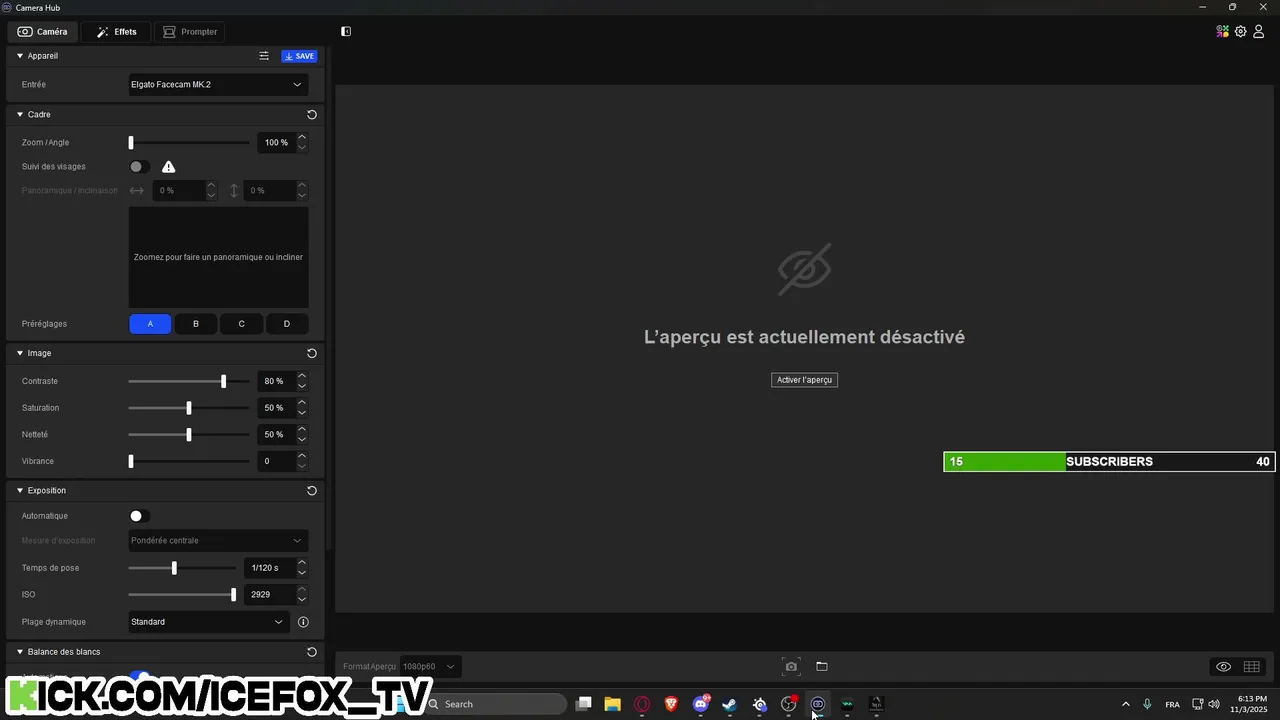Reset the Balance des blancs section
This screenshot has width=1280, height=720.
312,652
